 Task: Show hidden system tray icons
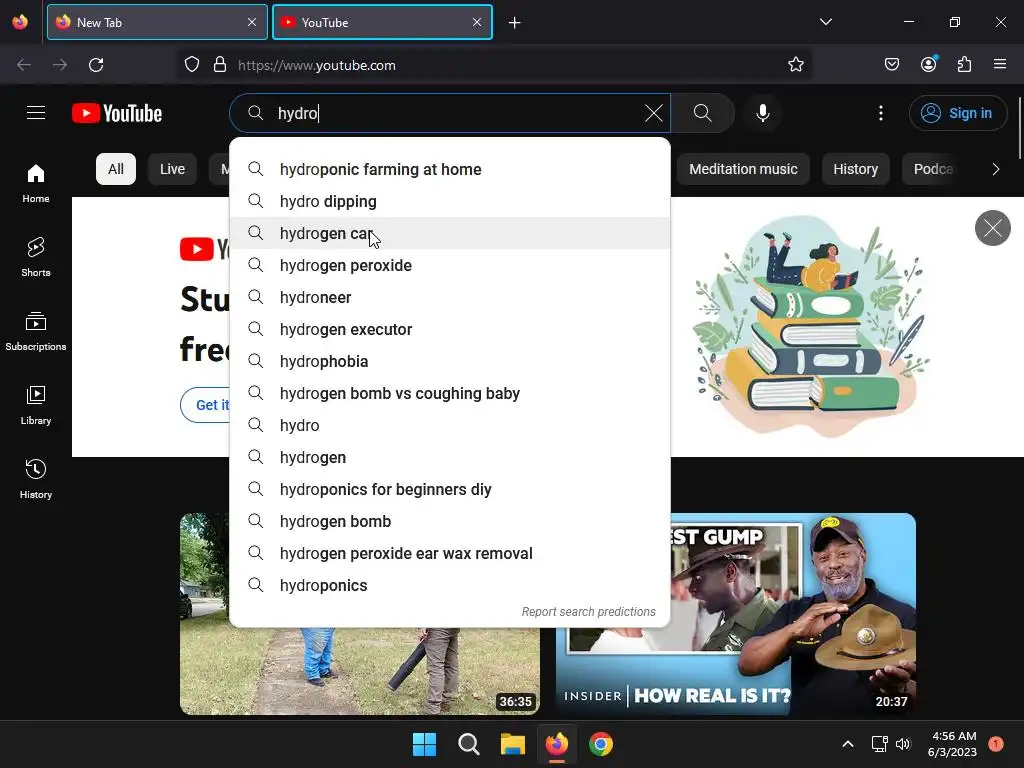pos(848,744)
